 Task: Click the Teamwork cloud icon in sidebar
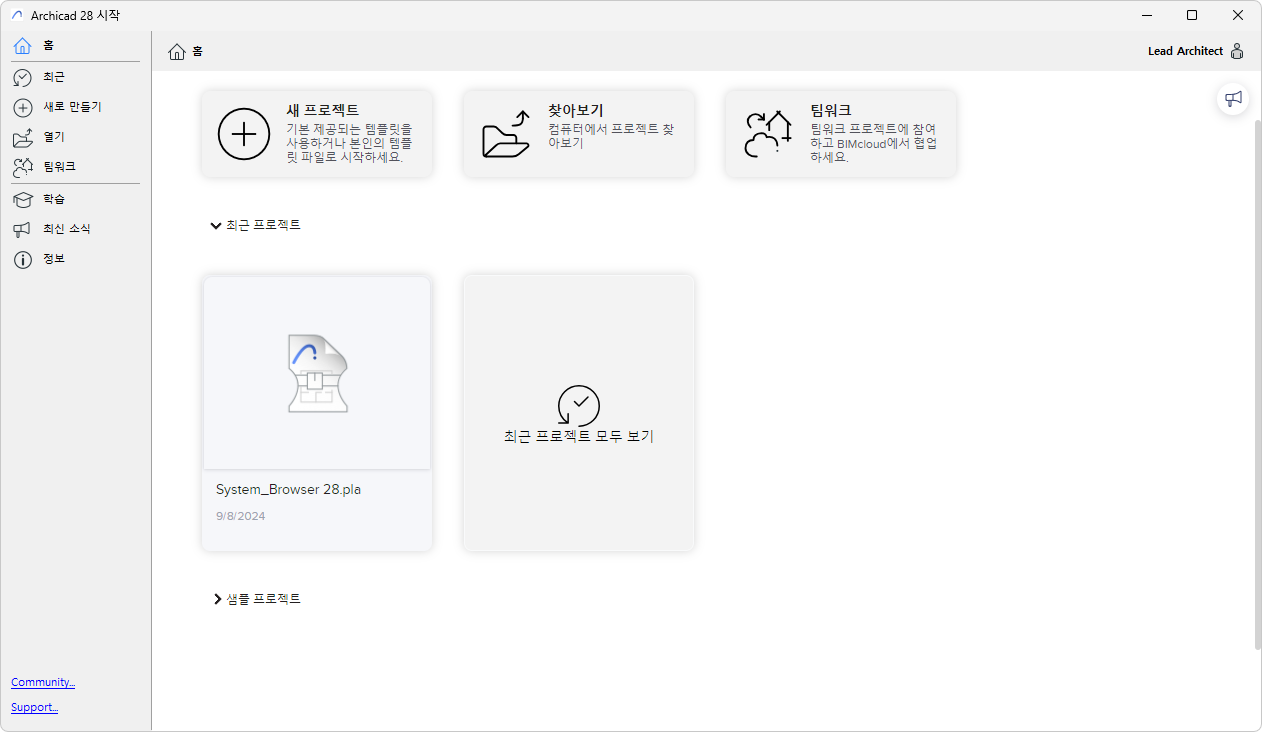tap(23, 167)
